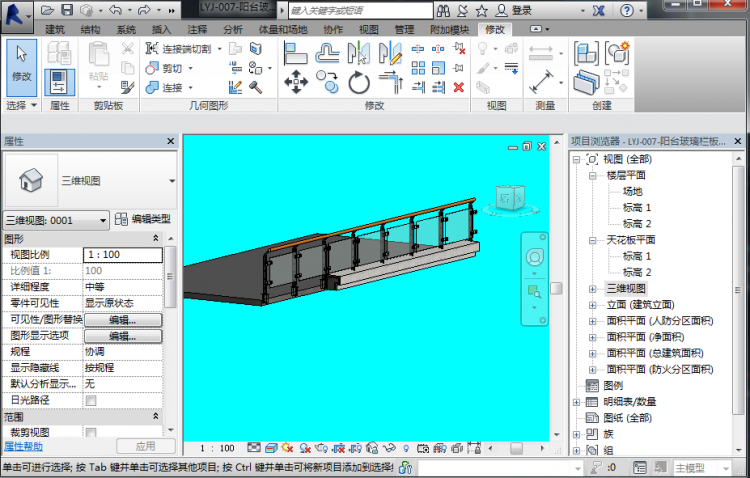Collapse the 楼层平面 tree node
Image resolution: width=750 pixels, height=478 pixels.
(592, 175)
